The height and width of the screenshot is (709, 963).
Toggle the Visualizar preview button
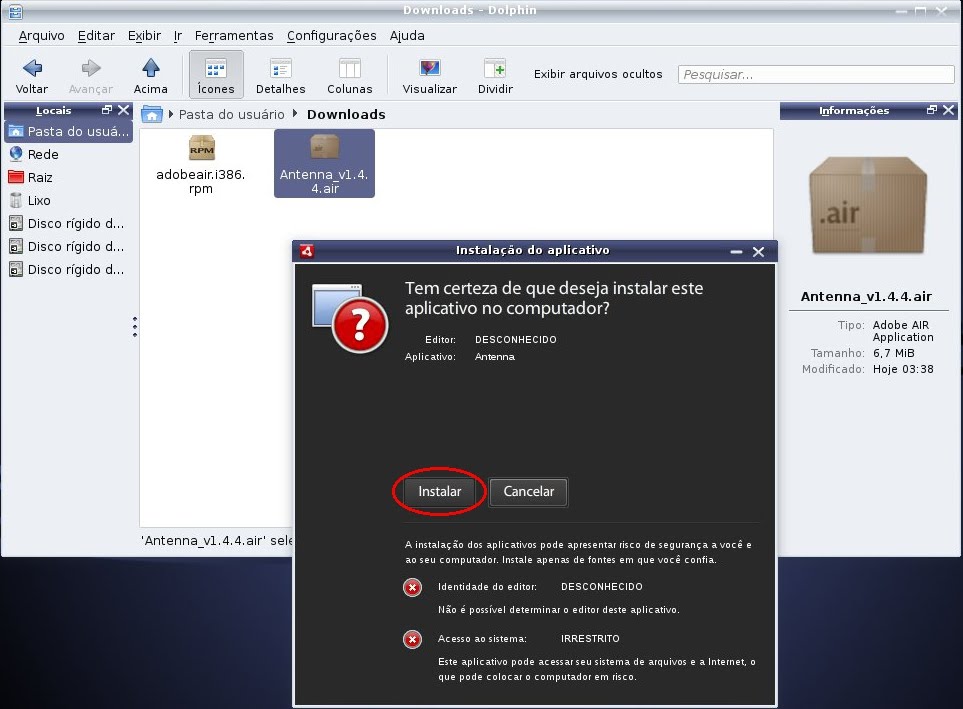click(429, 76)
